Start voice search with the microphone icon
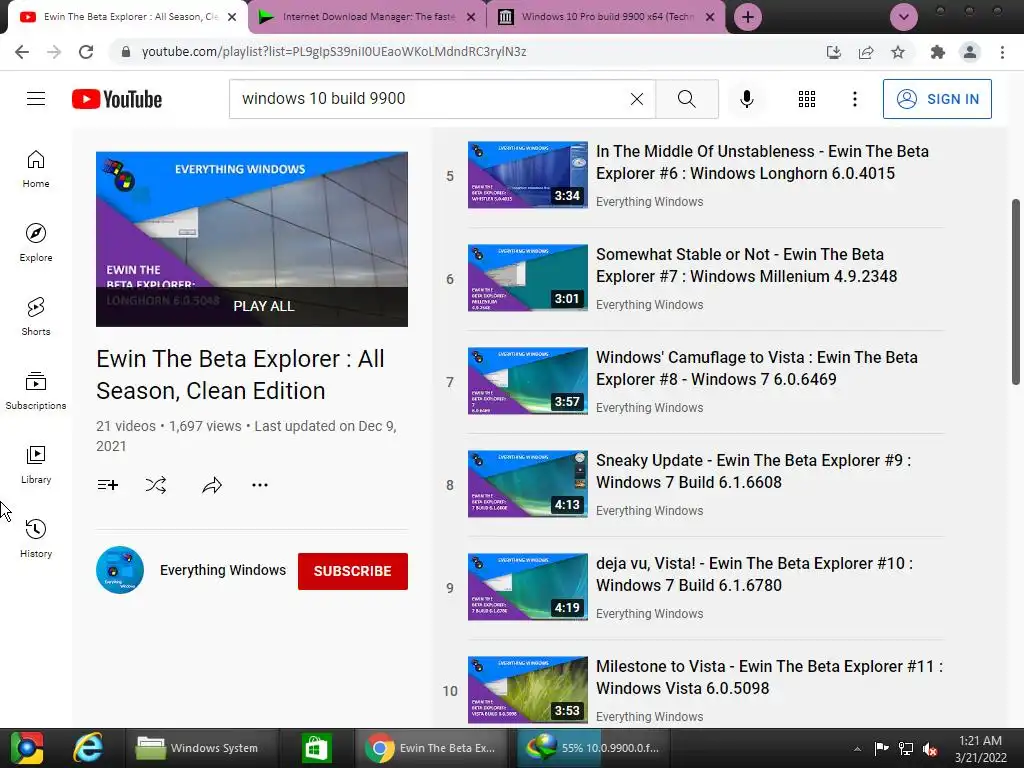Screen dimensions: 1024x768 pos(746,99)
